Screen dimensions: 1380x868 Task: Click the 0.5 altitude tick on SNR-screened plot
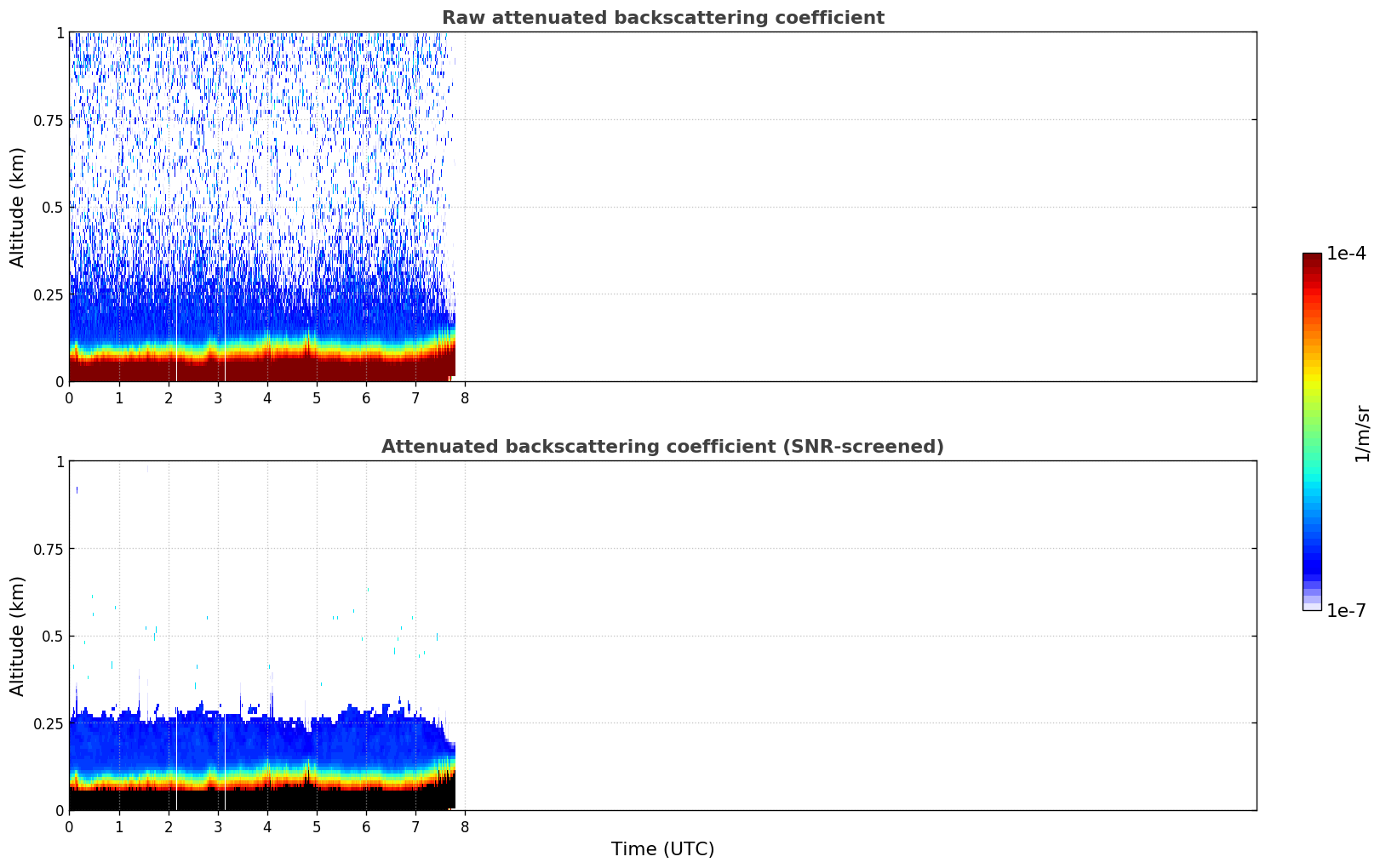pyautogui.click(x=53, y=637)
